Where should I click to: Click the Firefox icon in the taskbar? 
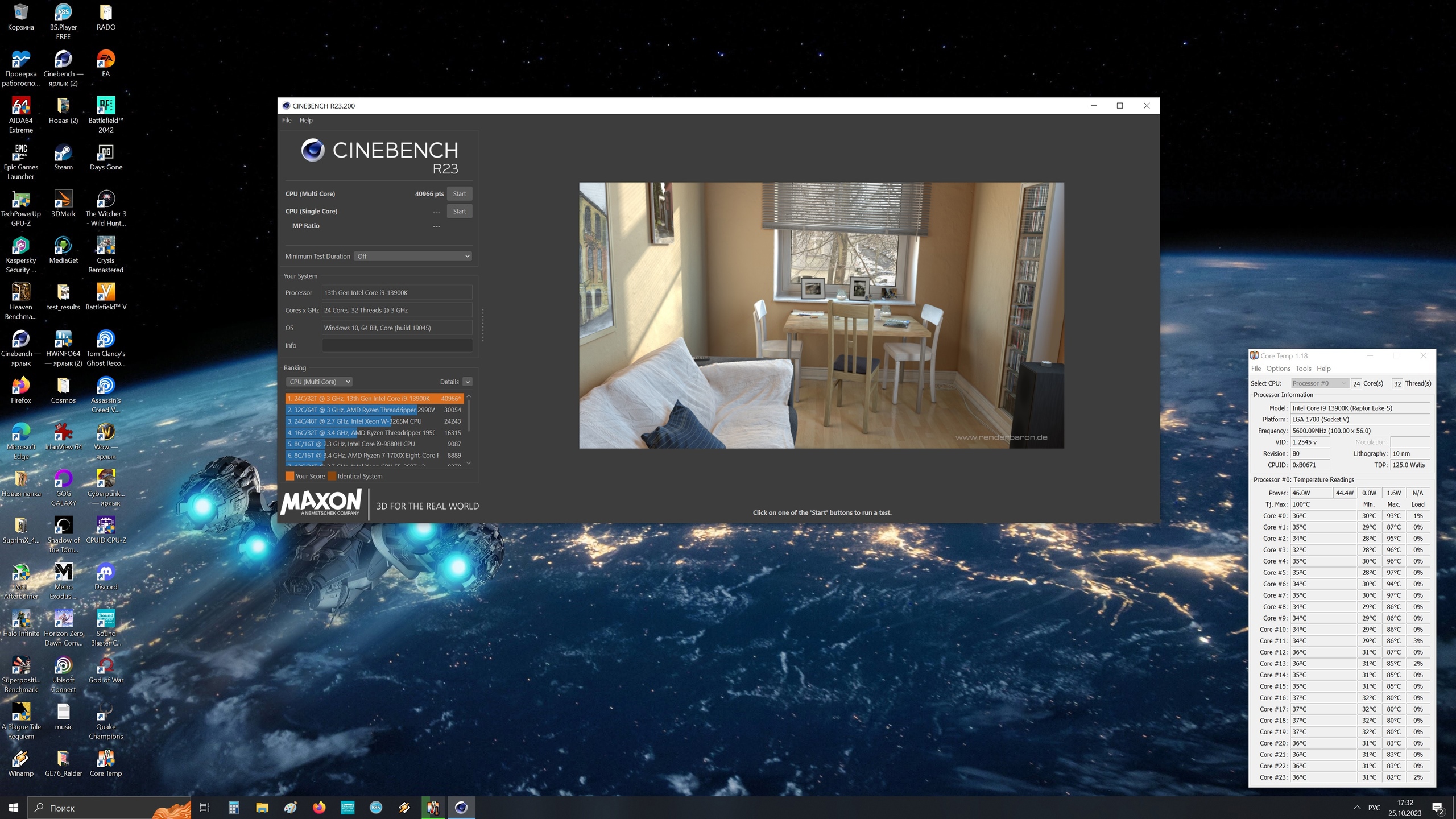(319, 807)
